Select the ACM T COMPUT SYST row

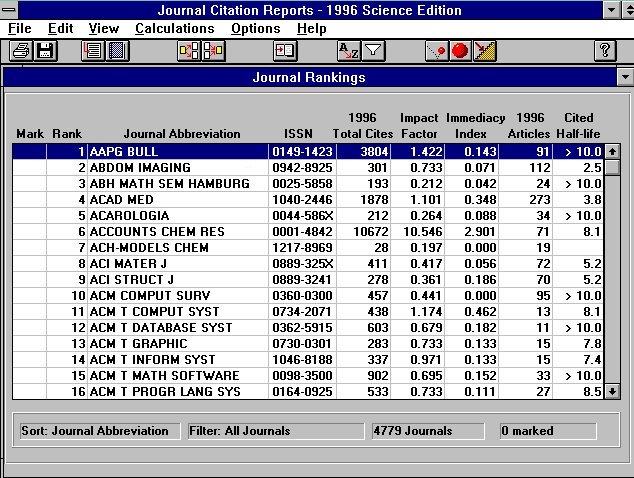tap(308, 311)
